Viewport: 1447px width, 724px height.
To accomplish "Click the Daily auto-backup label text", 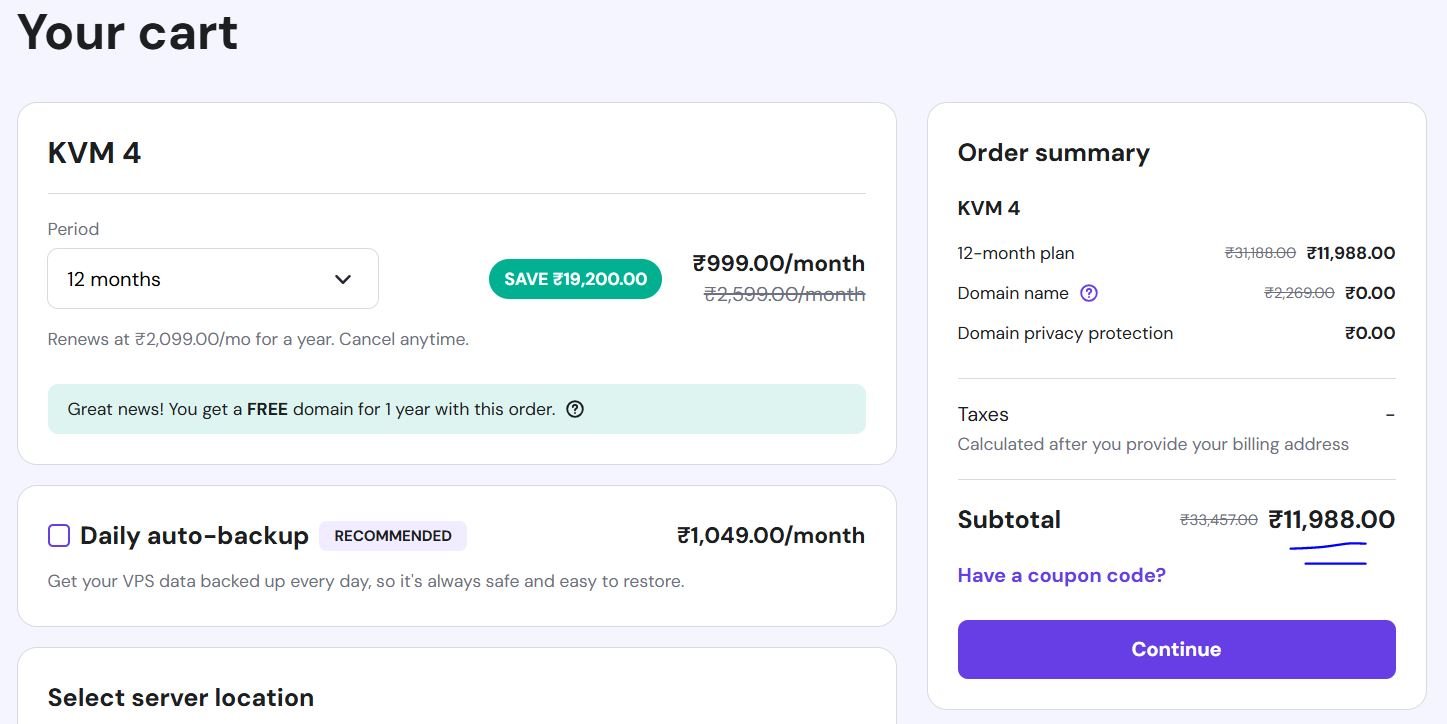I will click(194, 536).
